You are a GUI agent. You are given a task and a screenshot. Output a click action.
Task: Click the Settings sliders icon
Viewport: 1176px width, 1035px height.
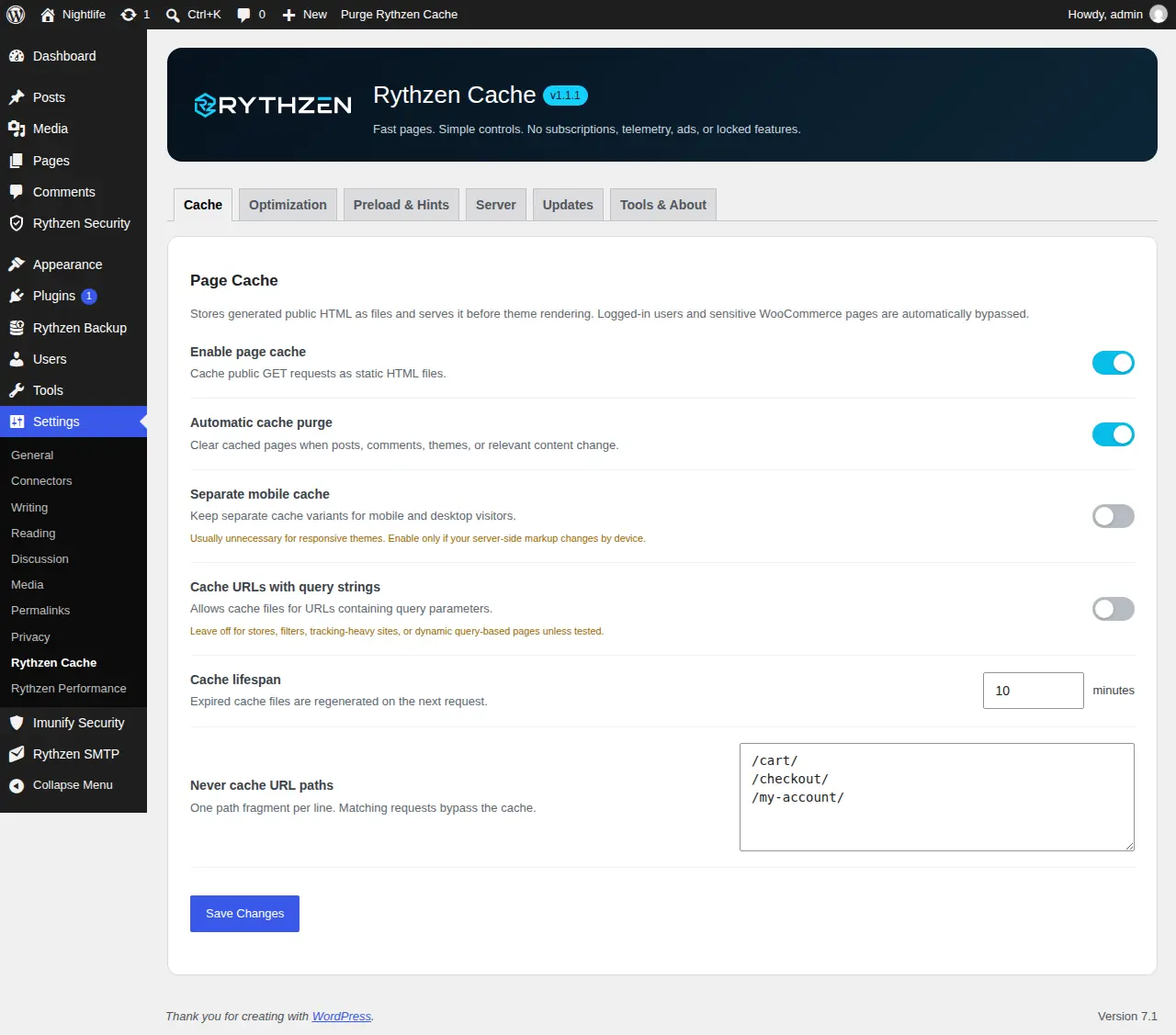click(x=17, y=422)
